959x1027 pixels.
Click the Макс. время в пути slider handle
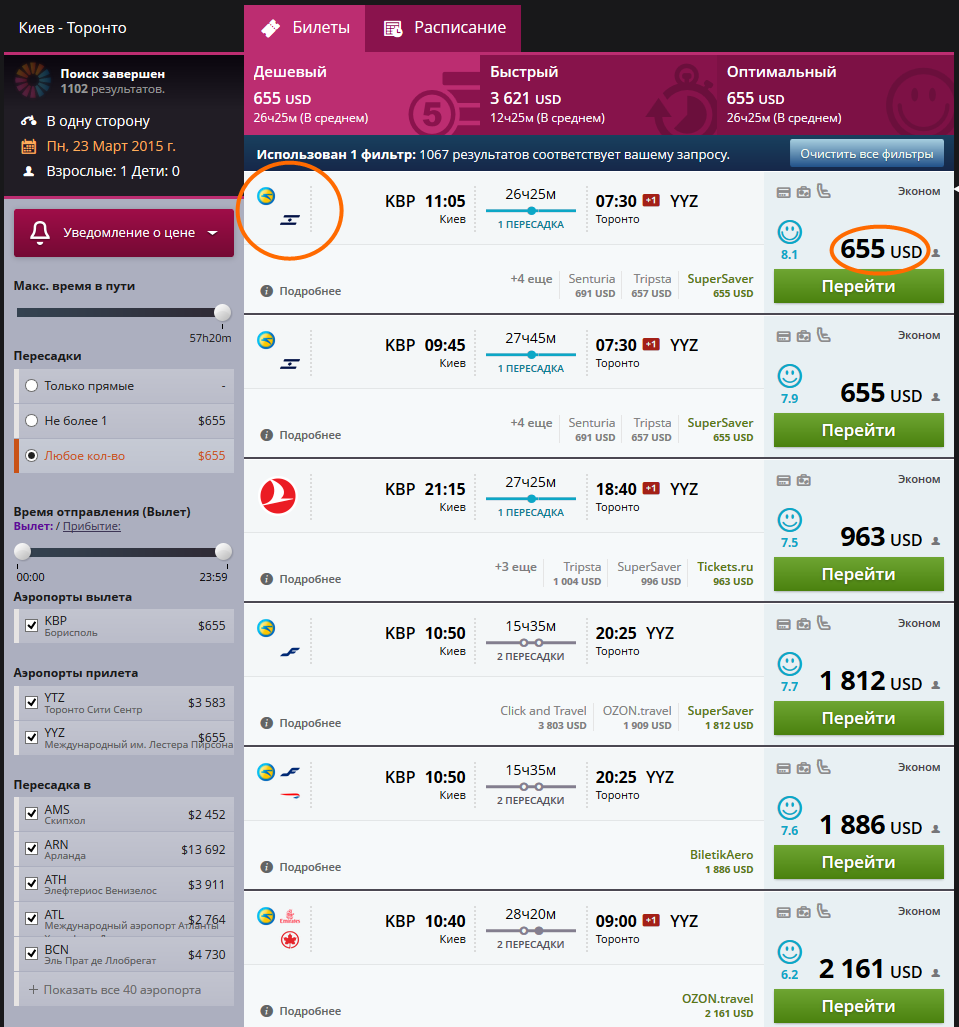pyautogui.click(x=222, y=313)
